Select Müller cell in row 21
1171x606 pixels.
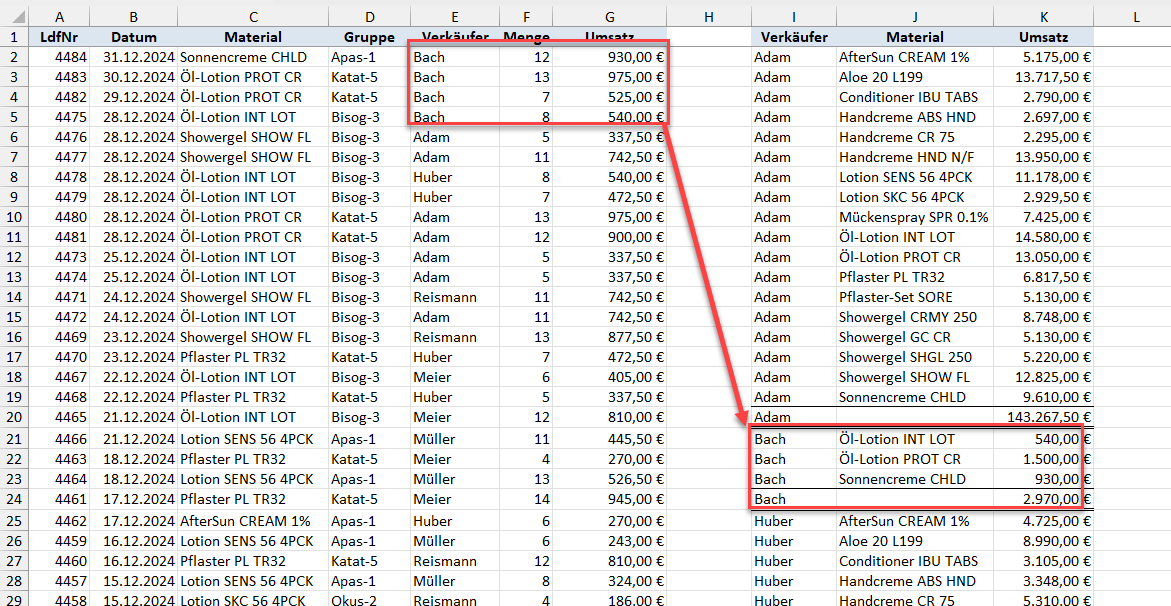(x=454, y=439)
